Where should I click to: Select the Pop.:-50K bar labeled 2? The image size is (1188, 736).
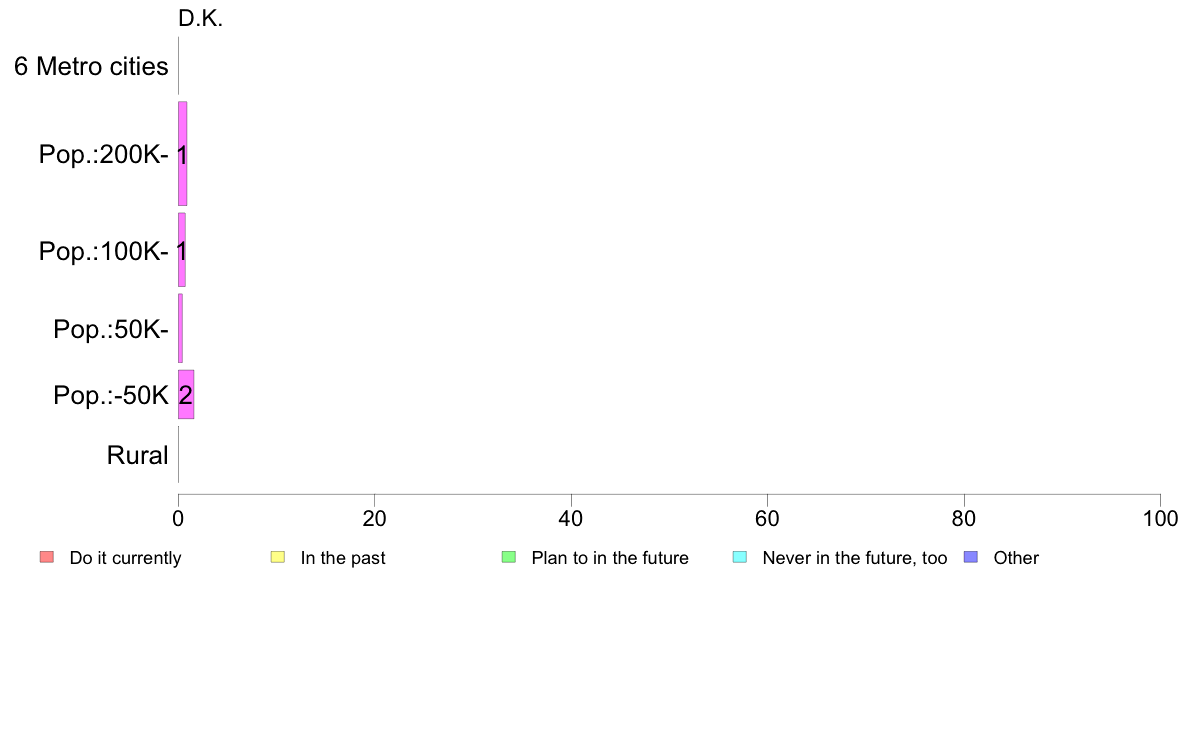coord(186,394)
